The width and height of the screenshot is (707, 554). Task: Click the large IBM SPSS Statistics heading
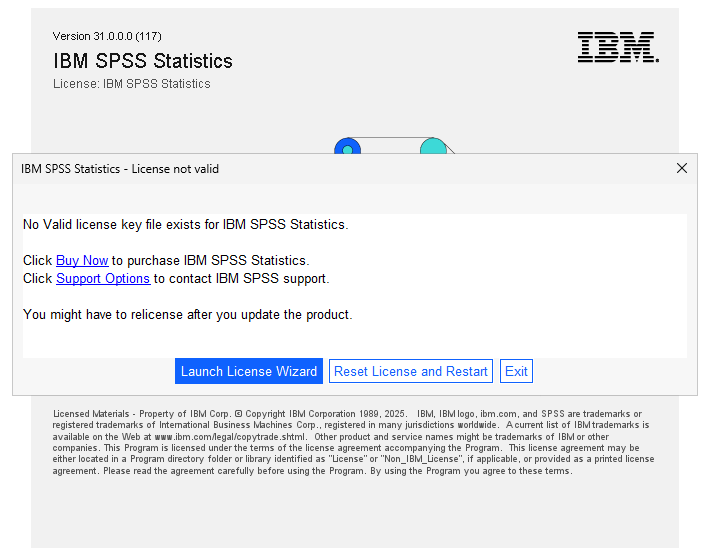pyautogui.click(x=143, y=61)
